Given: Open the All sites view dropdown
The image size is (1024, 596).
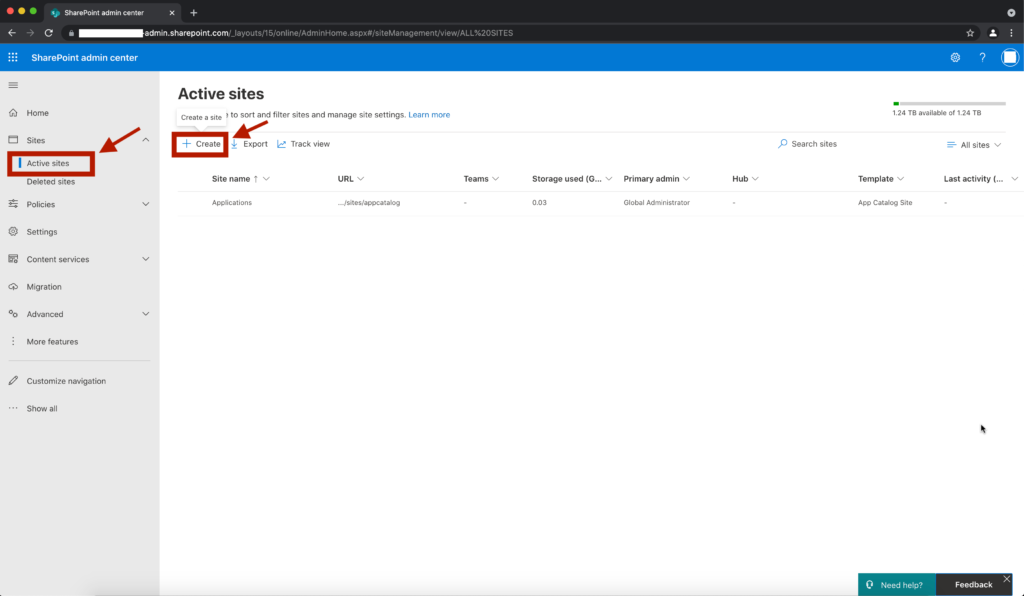Looking at the screenshot, I should [974, 145].
